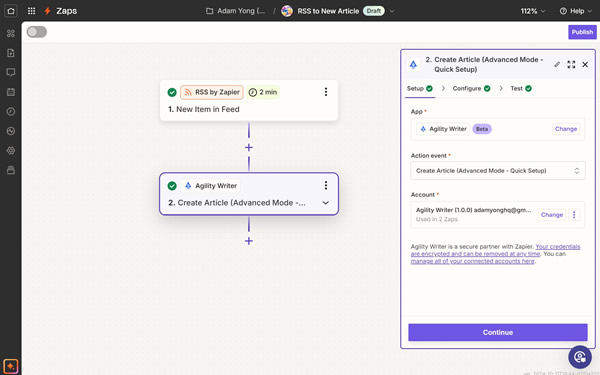Open the Help menu
The image size is (600, 375).
coord(576,11)
